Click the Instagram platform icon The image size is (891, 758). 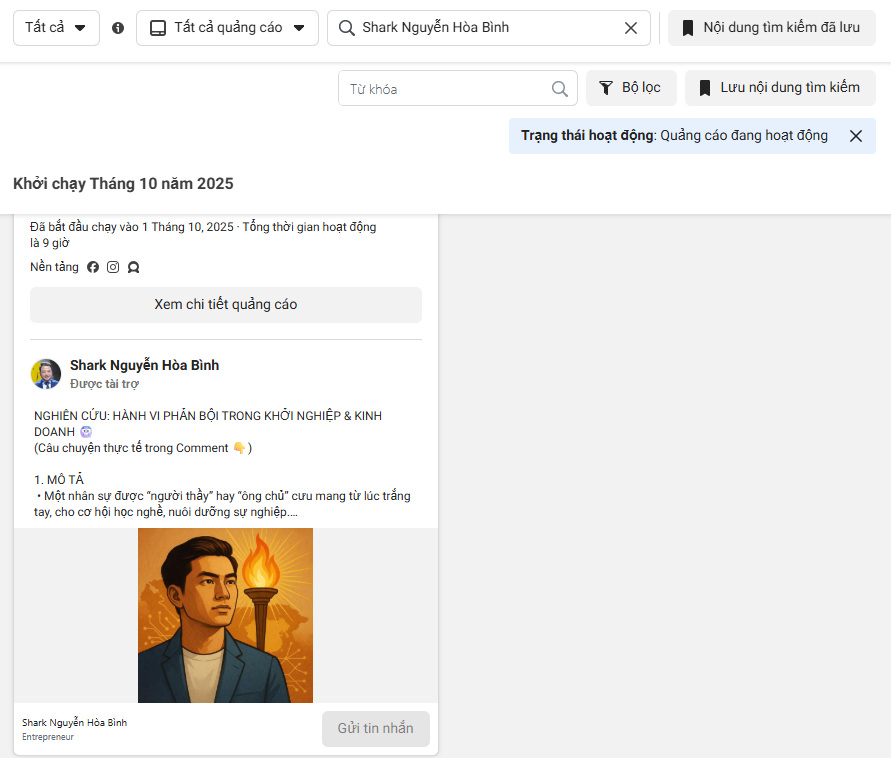coord(113,267)
